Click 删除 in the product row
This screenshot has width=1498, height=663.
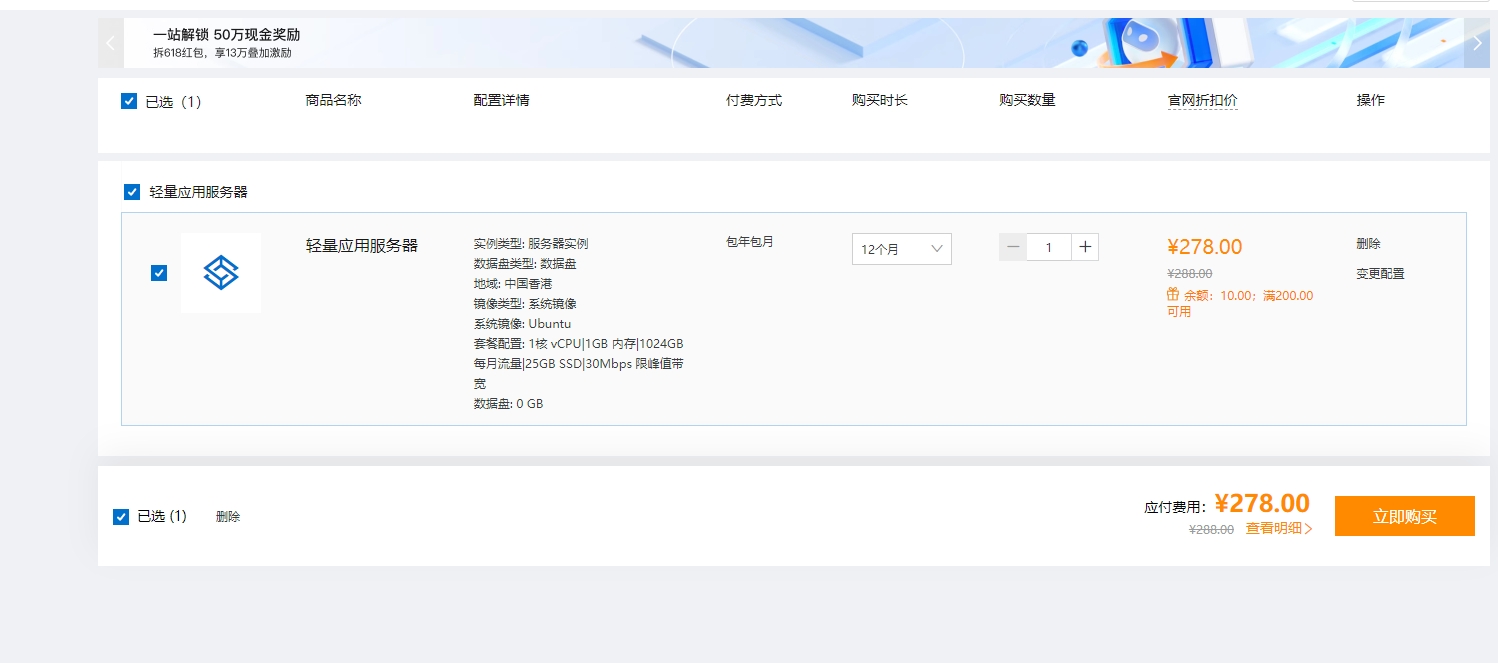(x=1368, y=244)
